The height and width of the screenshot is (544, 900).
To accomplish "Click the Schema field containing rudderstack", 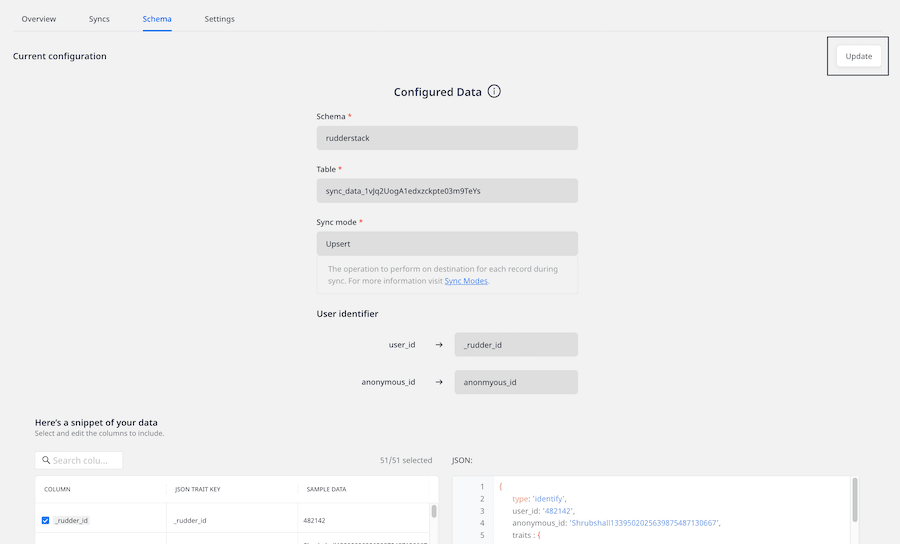I will 447,138.
